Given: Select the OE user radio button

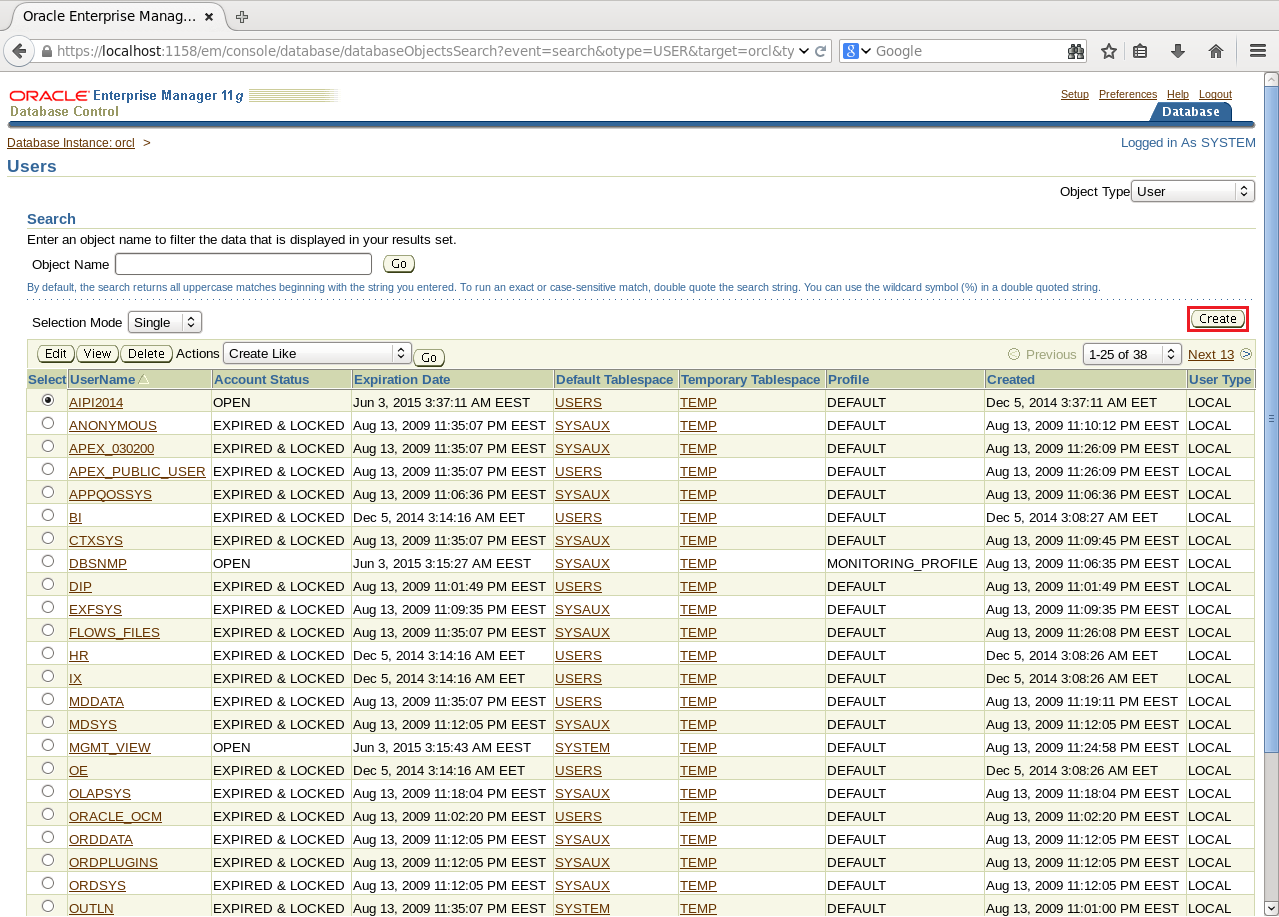Looking at the screenshot, I should [48, 768].
